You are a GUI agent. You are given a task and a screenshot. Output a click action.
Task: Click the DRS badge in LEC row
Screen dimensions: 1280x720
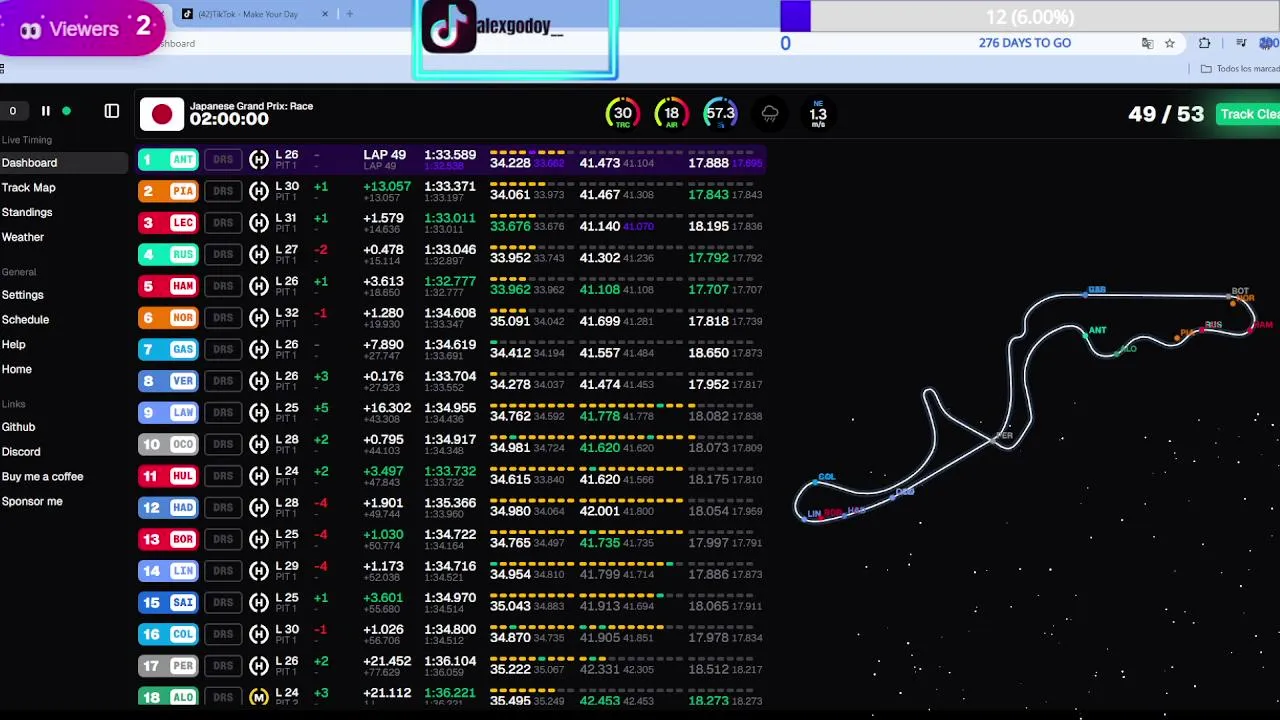tap(223, 222)
